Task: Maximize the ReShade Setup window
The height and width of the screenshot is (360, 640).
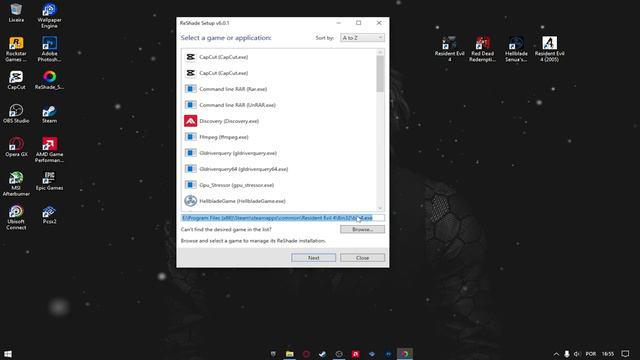Action: (358, 23)
